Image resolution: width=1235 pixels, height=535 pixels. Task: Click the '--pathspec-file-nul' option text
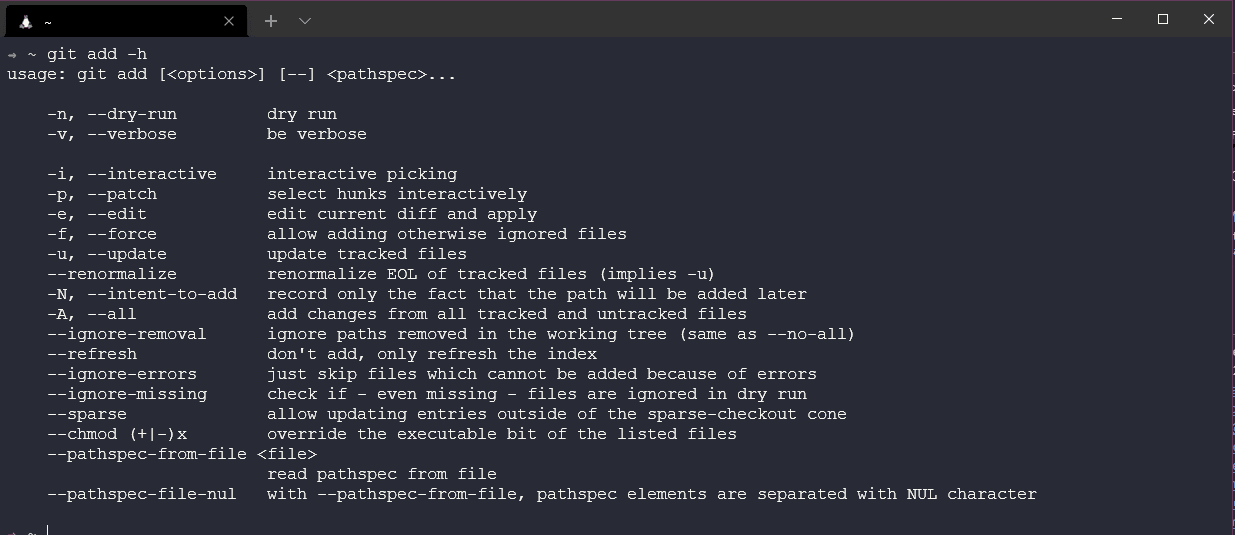(142, 494)
